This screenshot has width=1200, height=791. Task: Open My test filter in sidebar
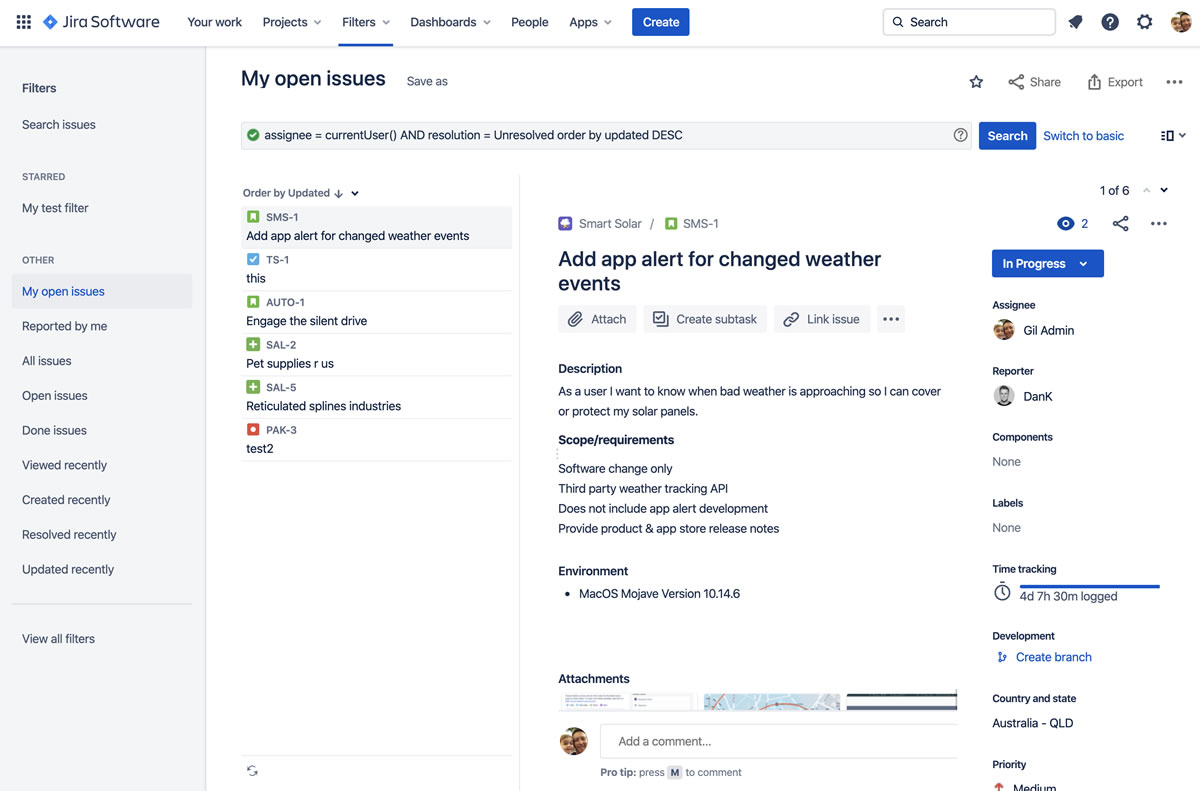(55, 208)
